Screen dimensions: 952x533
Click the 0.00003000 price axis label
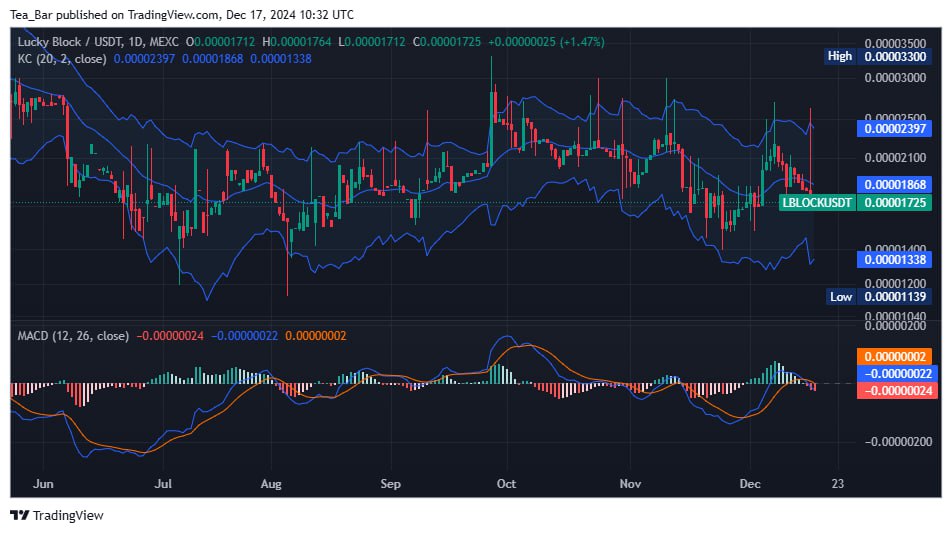click(x=896, y=78)
